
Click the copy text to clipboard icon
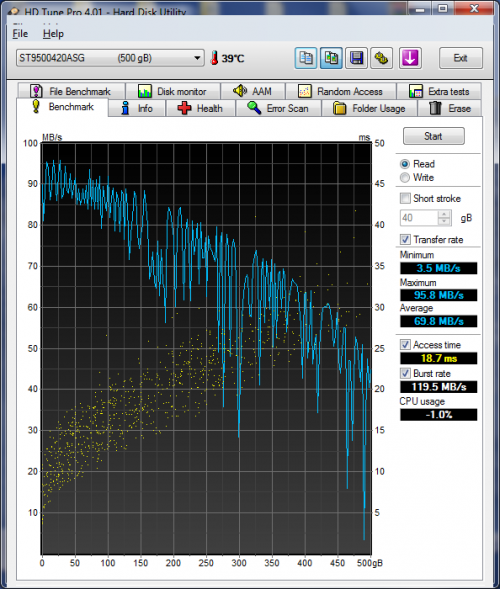tap(305, 58)
